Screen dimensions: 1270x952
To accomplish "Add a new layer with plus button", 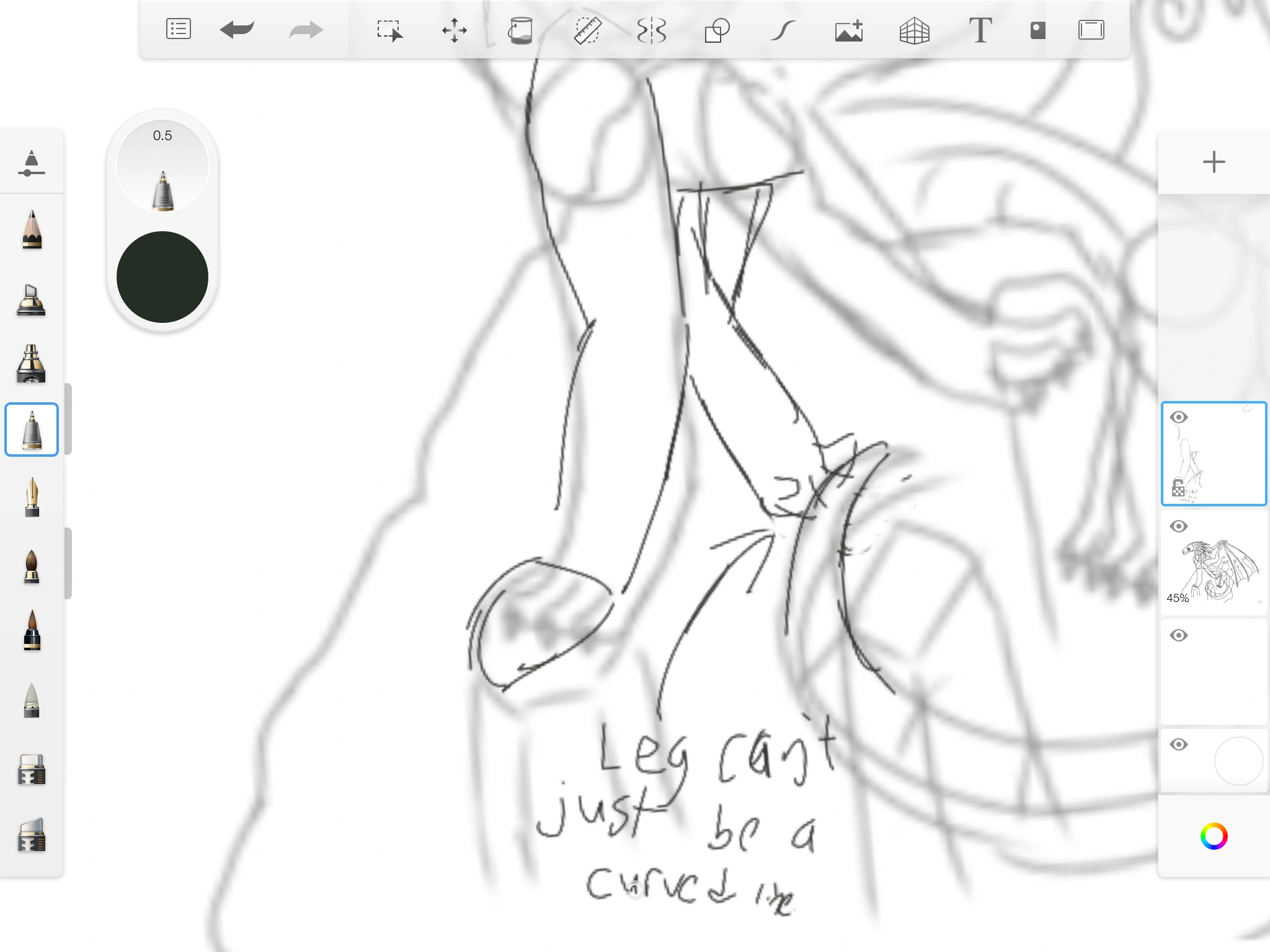I will [x=1214, y=162].
